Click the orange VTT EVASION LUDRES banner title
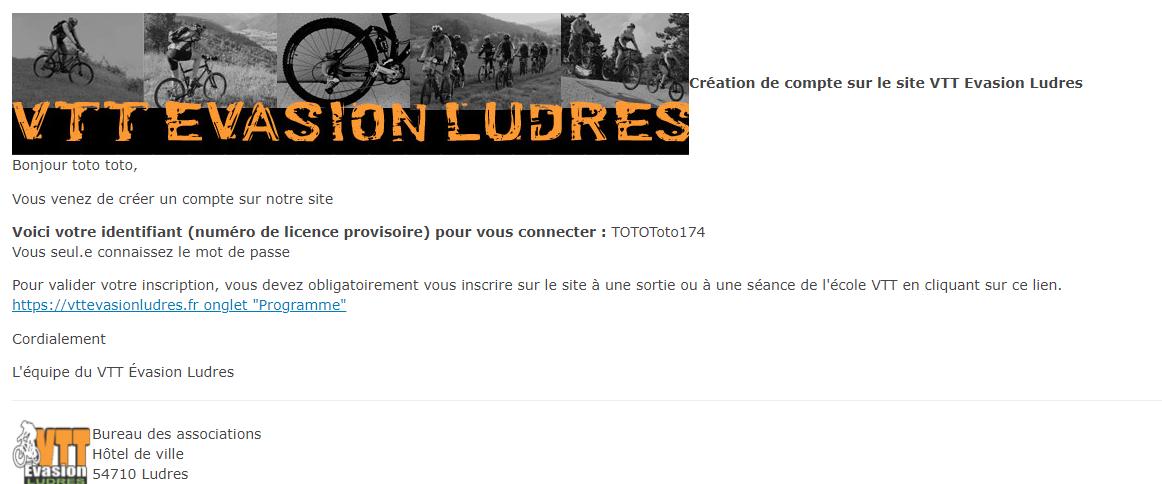Screen dimensions: 1162x484 pos(351,124)
